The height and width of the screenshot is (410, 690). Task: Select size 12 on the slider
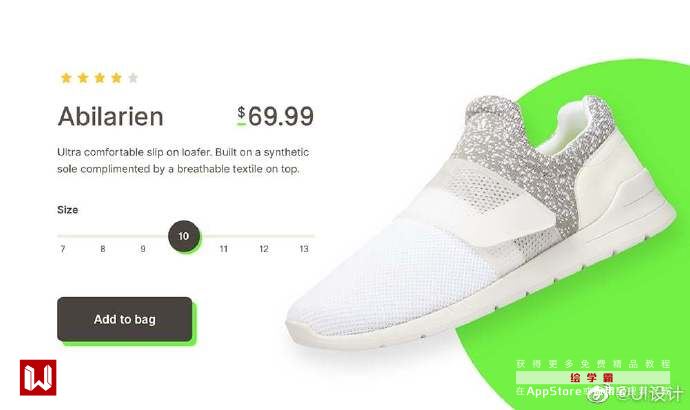[x=264, y=249]
